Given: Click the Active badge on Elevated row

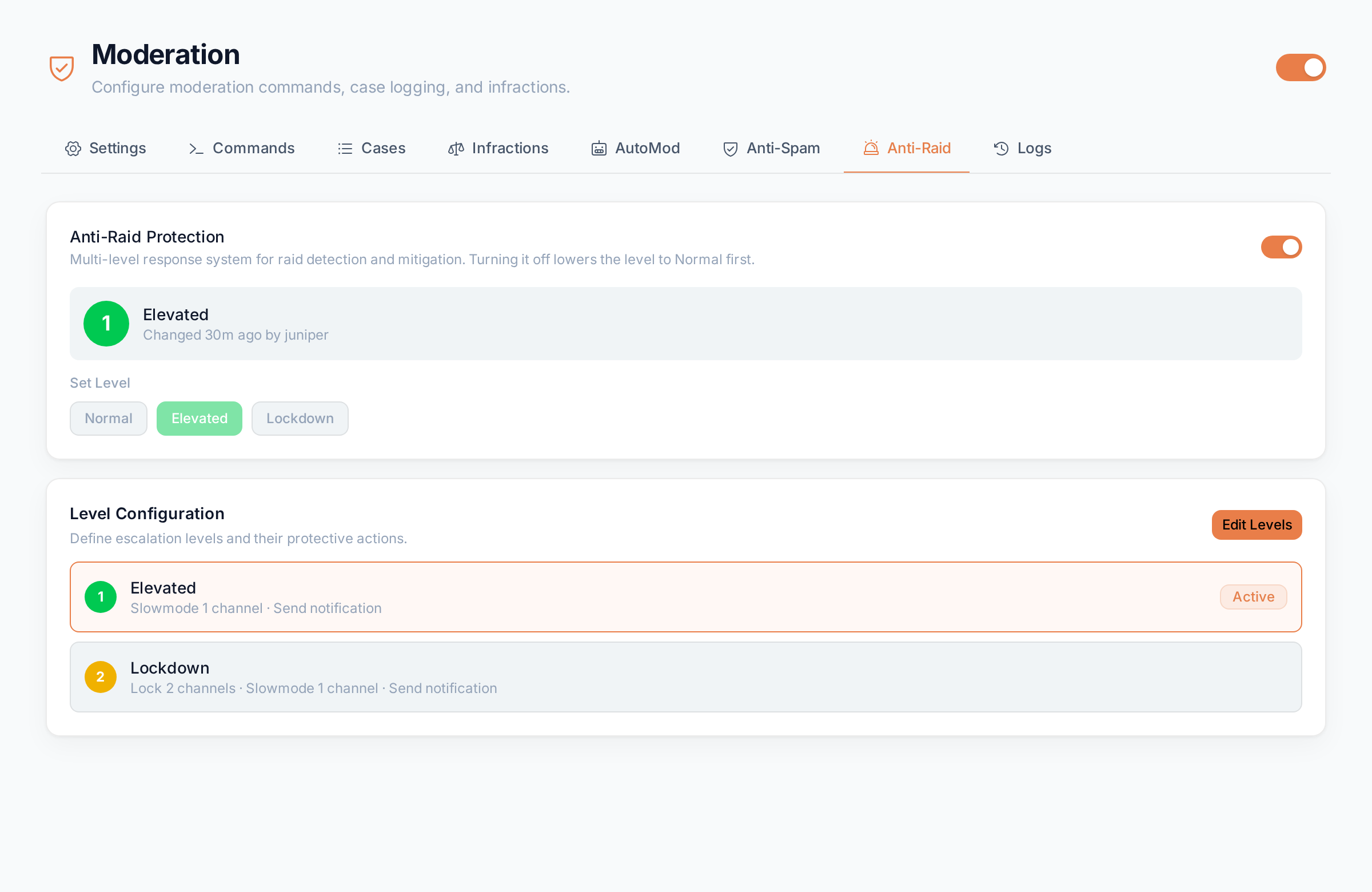Looking at the screenshot, I should point(1253,597).
